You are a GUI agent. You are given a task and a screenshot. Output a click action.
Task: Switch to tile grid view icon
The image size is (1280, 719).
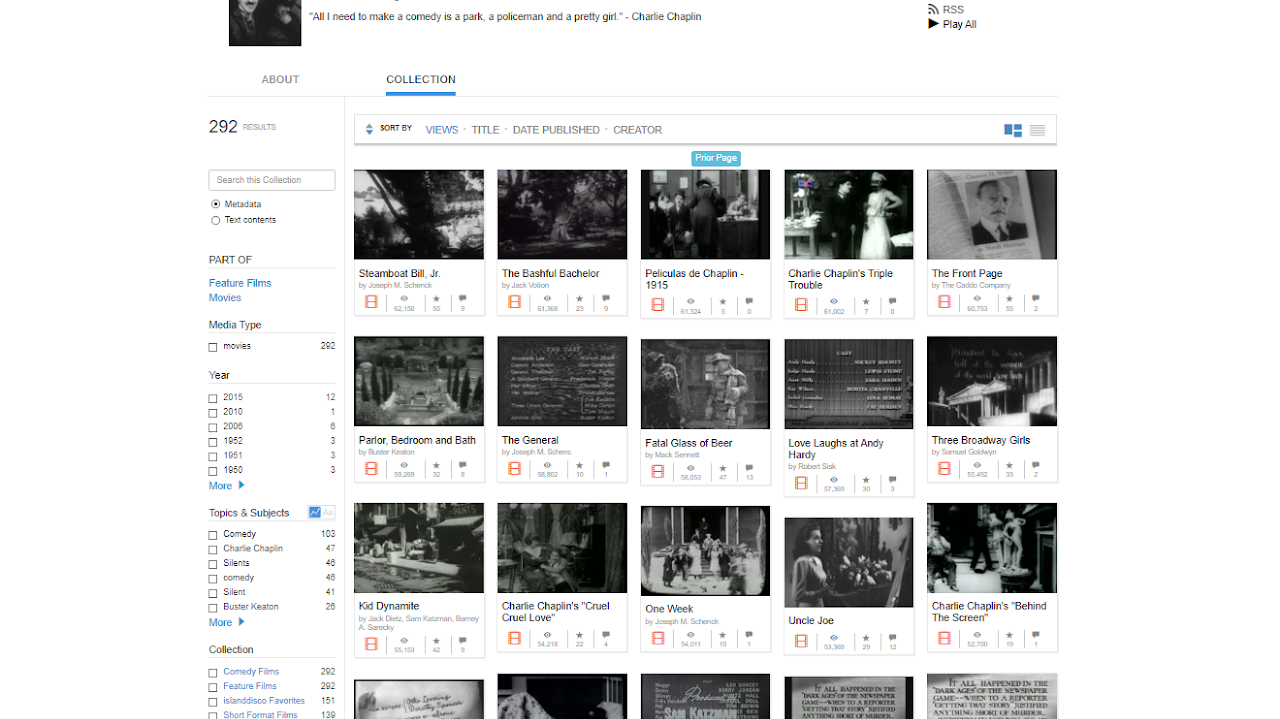[x=1012, y=130]
